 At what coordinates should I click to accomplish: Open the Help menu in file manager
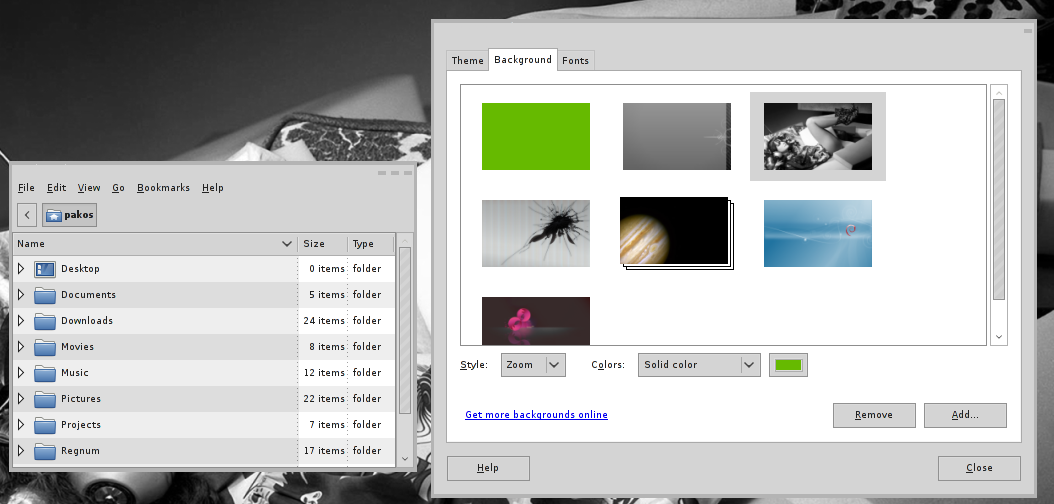click(x=212, y=188)
